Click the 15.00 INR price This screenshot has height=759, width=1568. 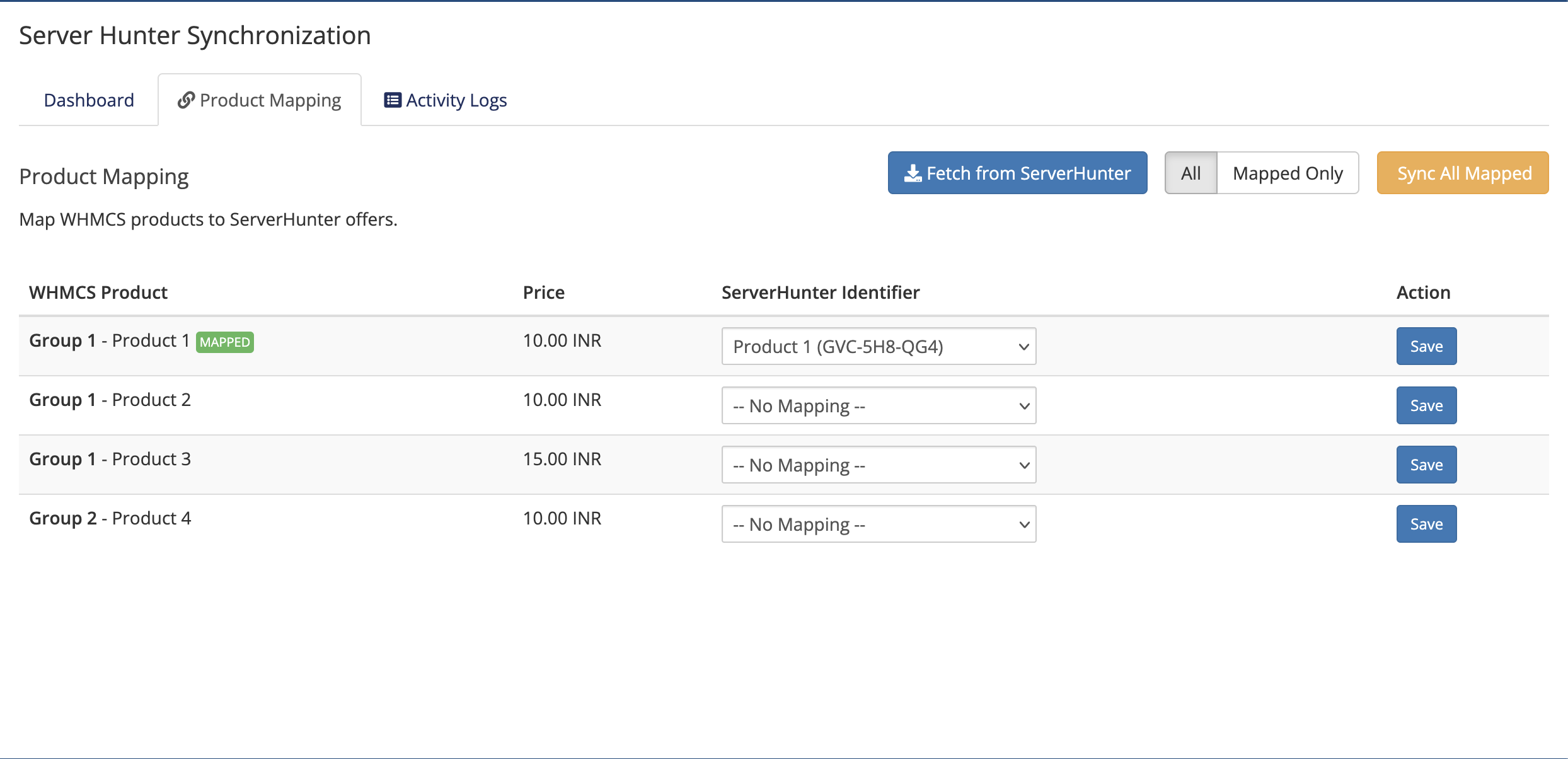562,459
